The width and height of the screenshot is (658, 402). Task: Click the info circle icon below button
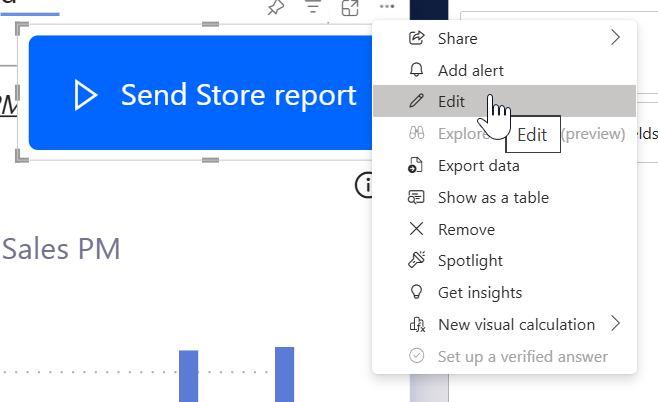pos(366,185)
